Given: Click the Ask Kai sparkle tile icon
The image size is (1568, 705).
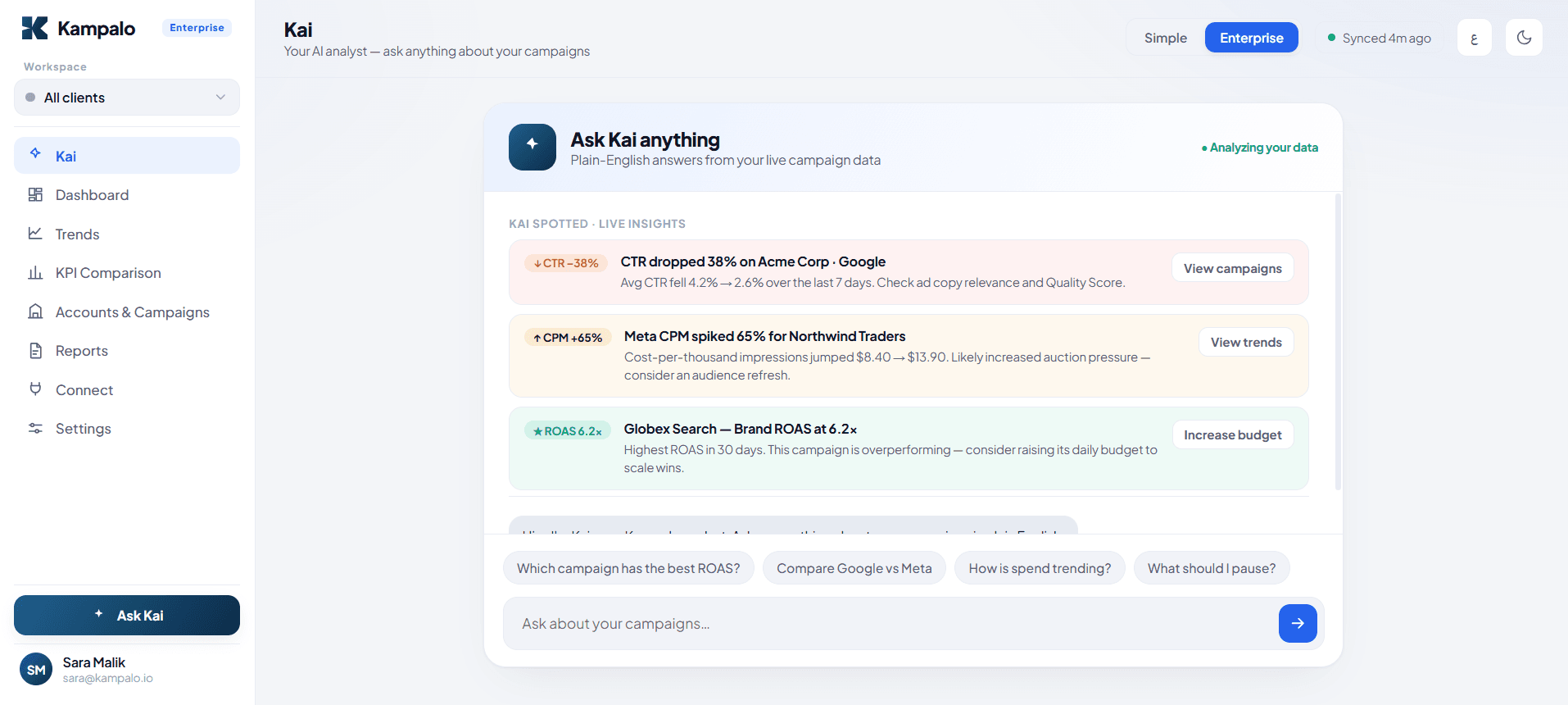Looking at the screenshot, I should 532,147.
